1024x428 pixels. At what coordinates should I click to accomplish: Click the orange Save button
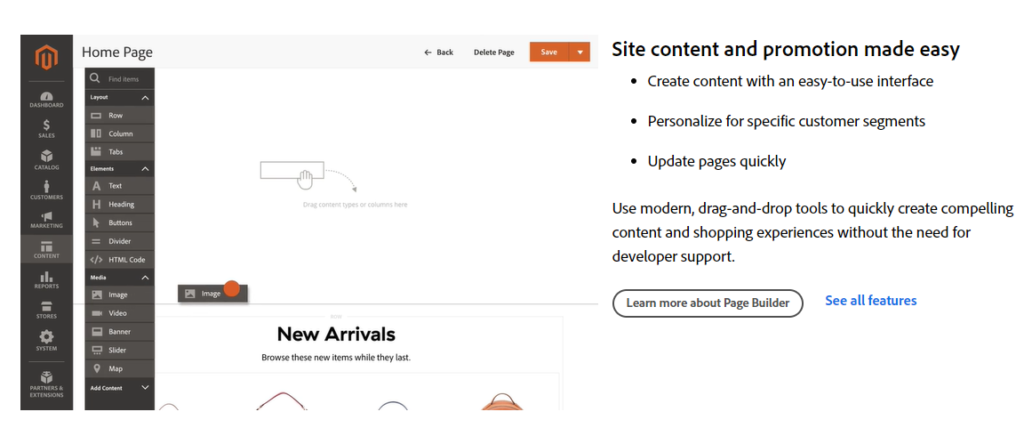point(548,52)
